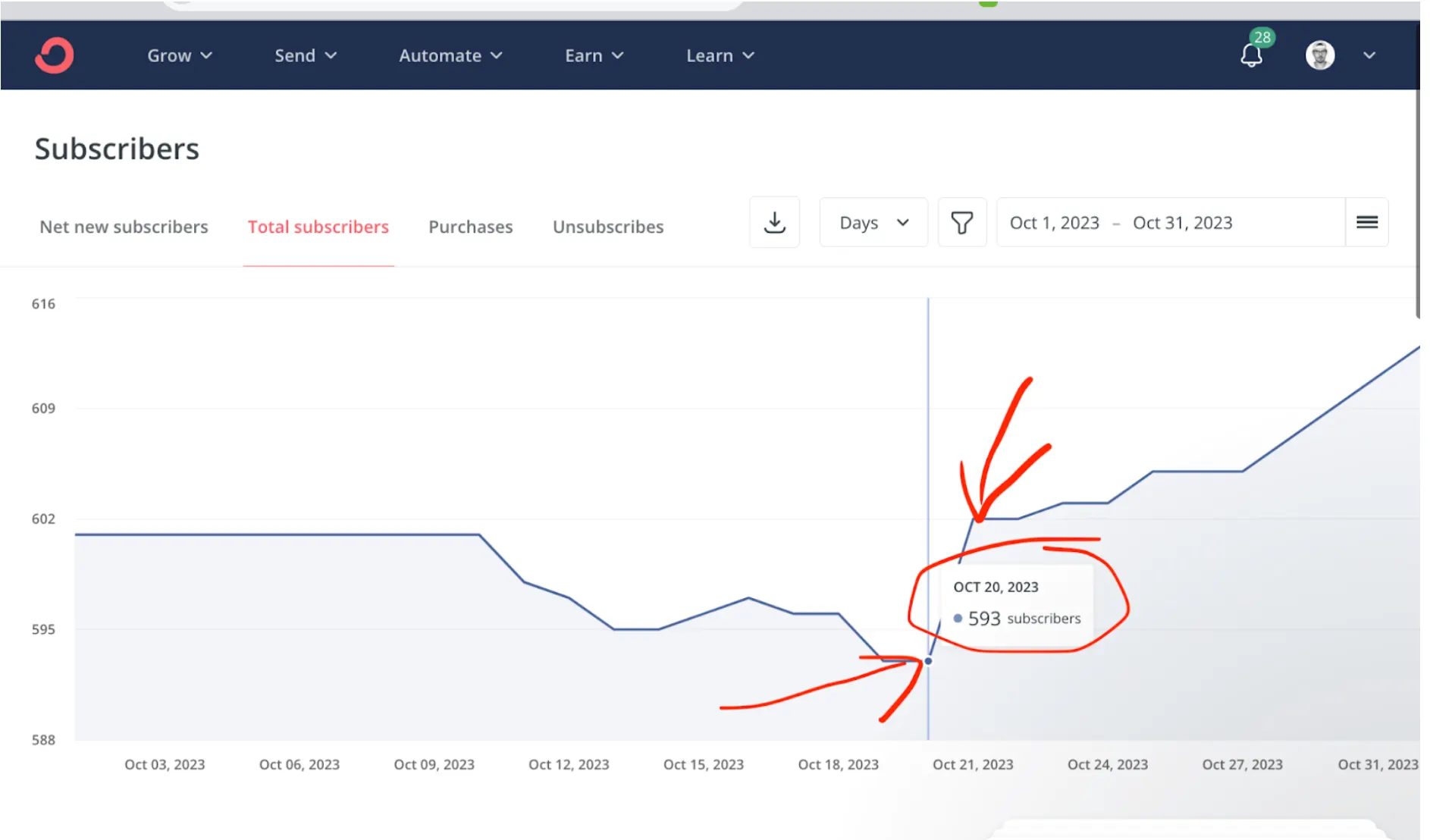Image resolution: width=1430 pixels, height=840 pixels.
Task: Open the filter funnel icon
Action: click(x=961, y=222)
